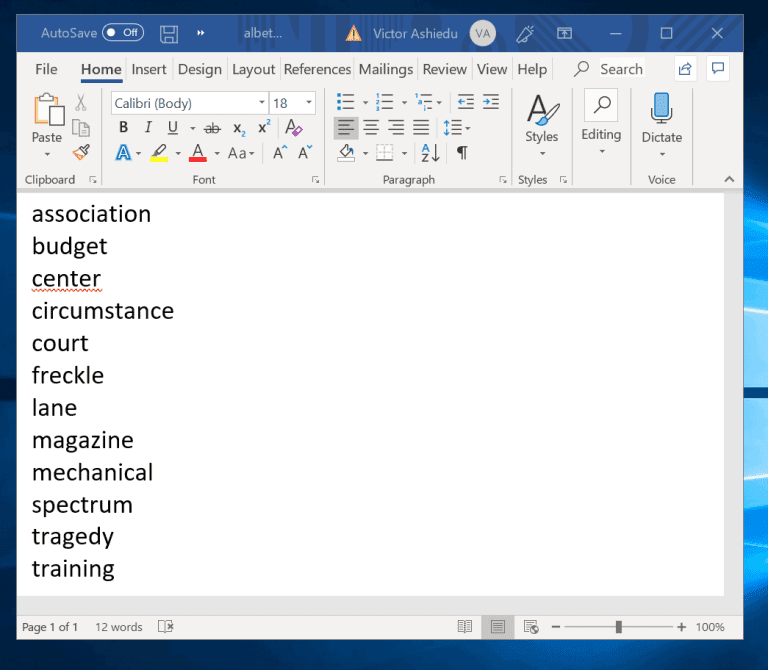The image size is (768, 670).
Task: Open Change Case Aa dropdown
Action: coord(241,153)
